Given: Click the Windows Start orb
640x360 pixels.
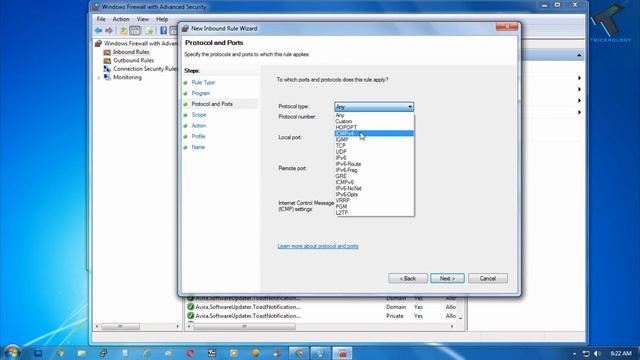Looking at the screenshot, I should 13,352.
